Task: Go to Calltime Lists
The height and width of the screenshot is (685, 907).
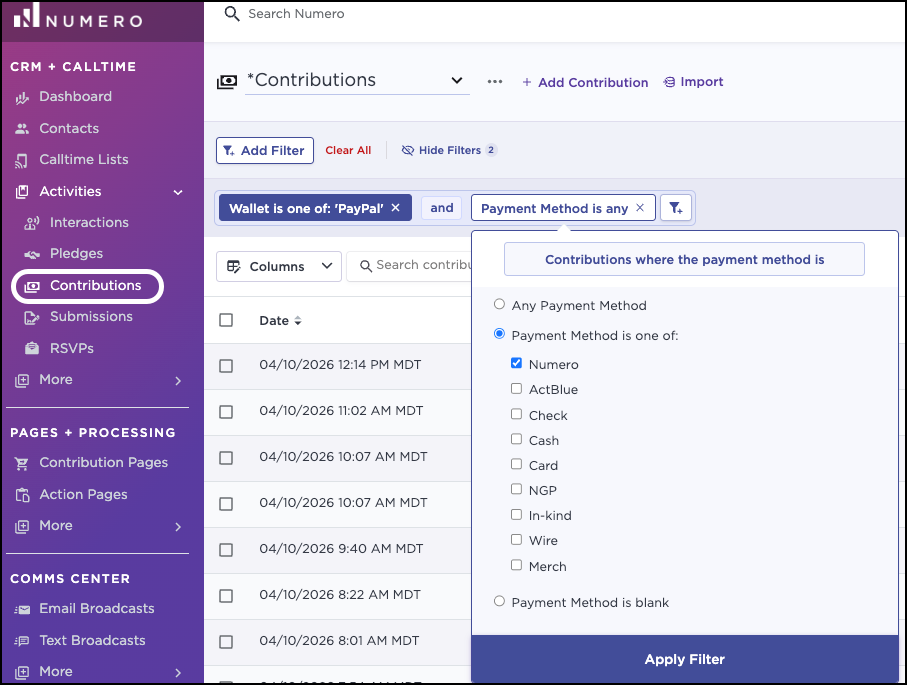Action: pyautogui.click(x=84, y=160)
